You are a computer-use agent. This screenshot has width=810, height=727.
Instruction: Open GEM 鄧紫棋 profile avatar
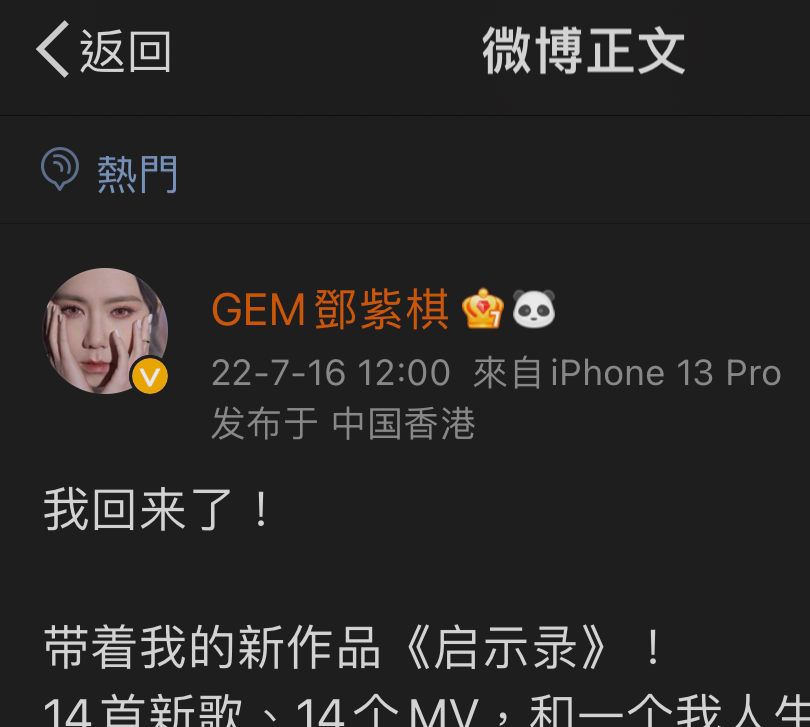105,331
